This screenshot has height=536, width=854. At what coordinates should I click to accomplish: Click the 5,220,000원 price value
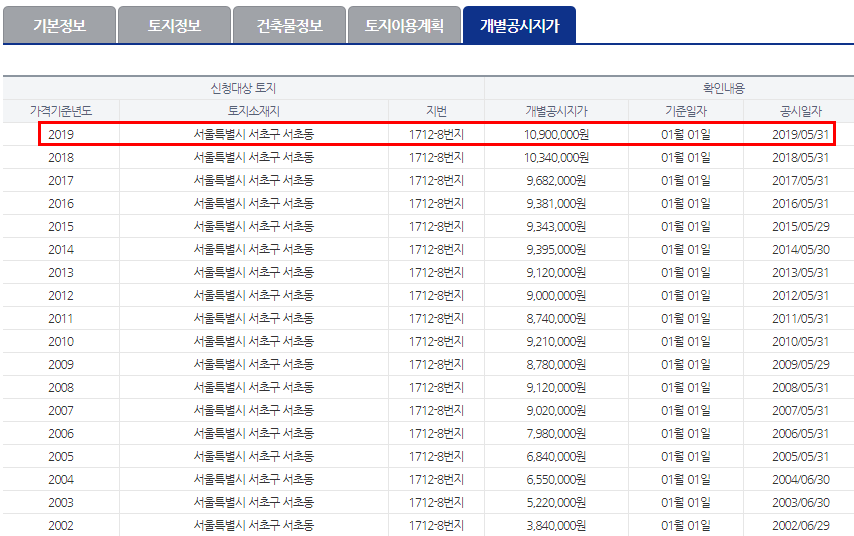click(x=556, y=502)
